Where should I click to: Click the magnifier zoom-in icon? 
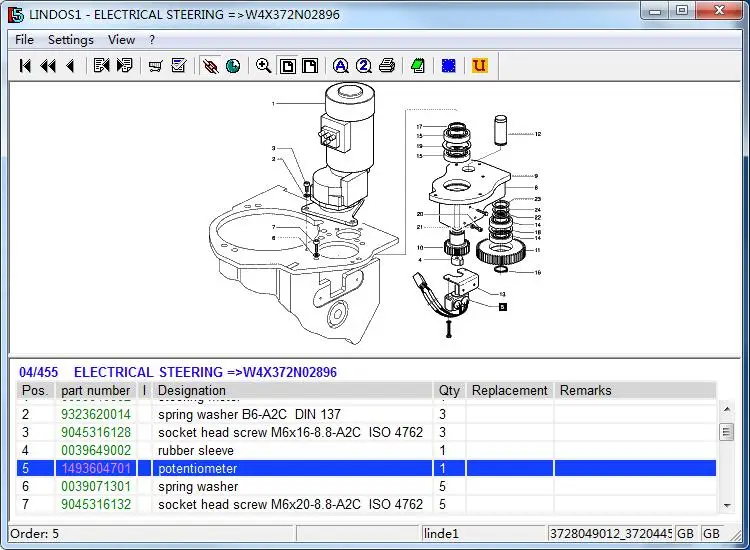[264, 66]
